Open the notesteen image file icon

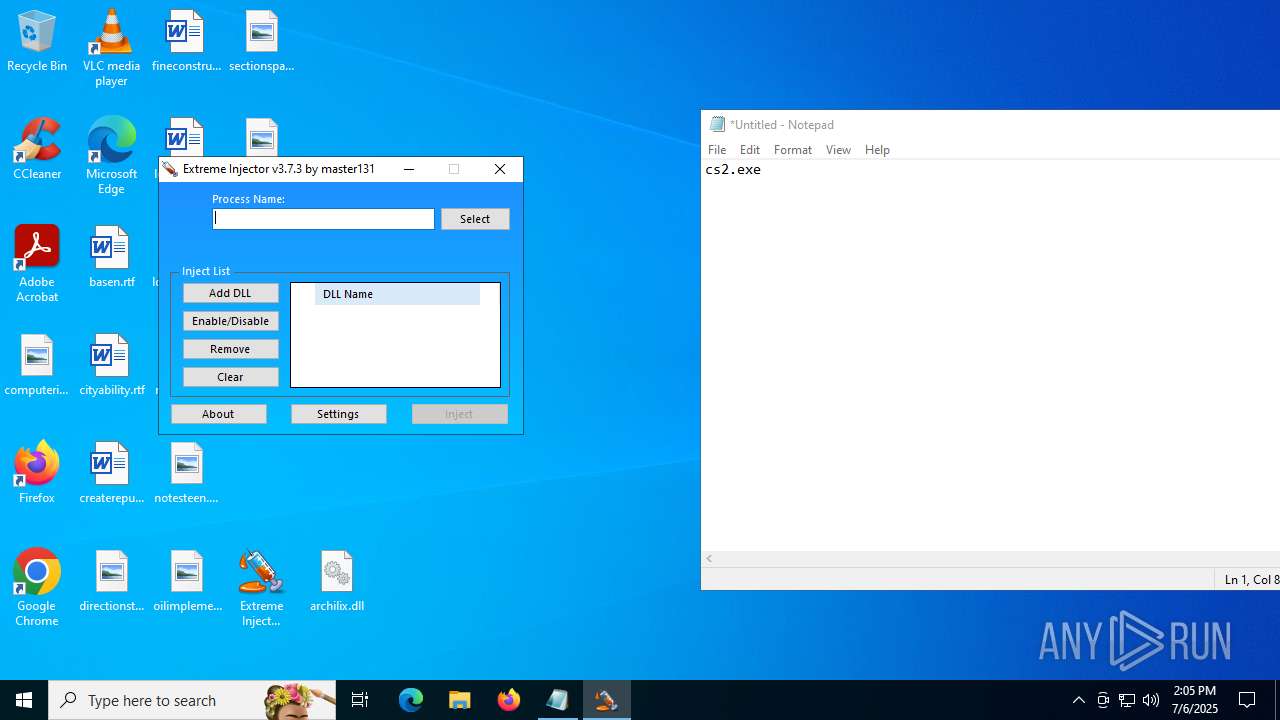[x=186, y=473]
